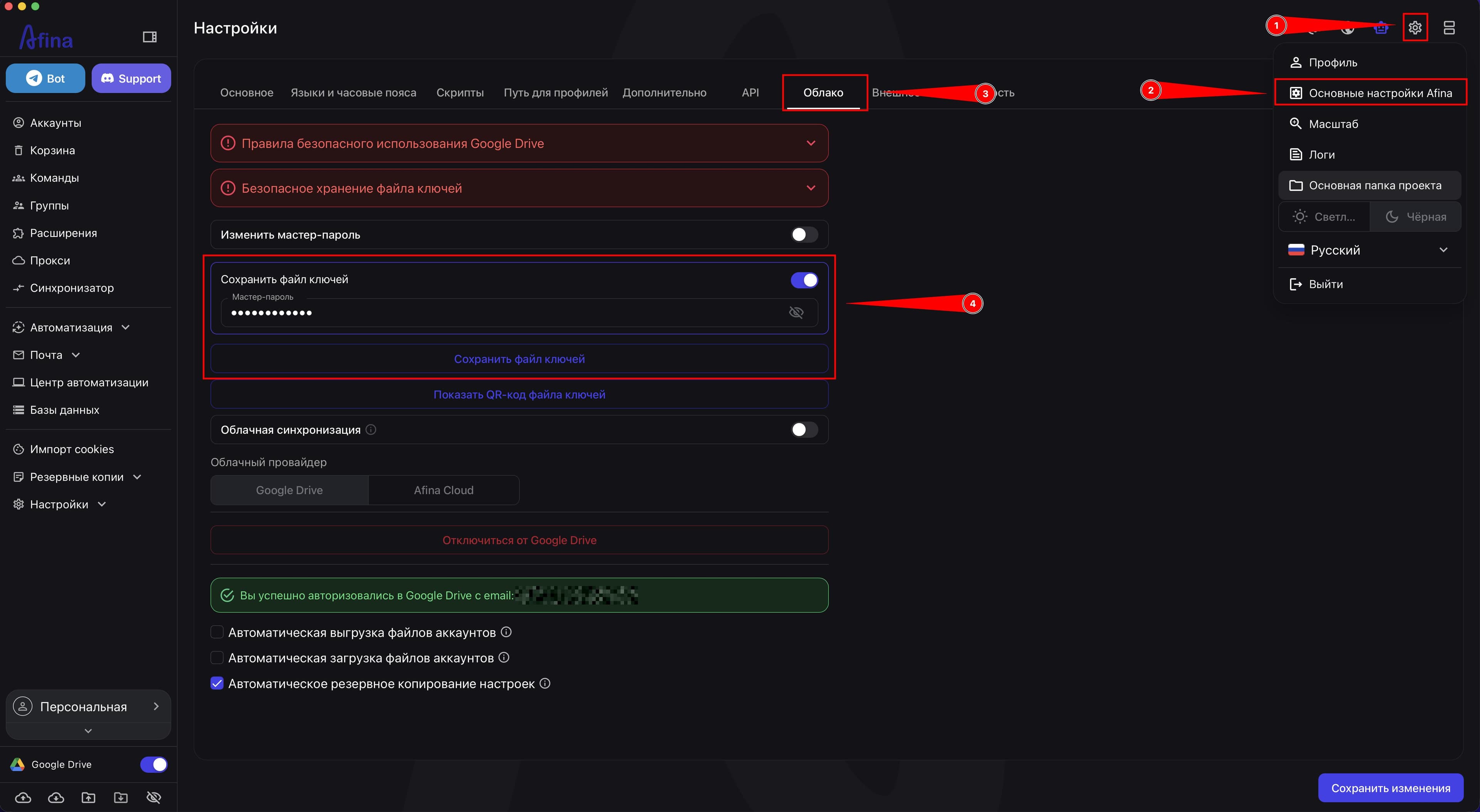Click Выйти to log out
1480x812 pixels.
[1369, 284]
